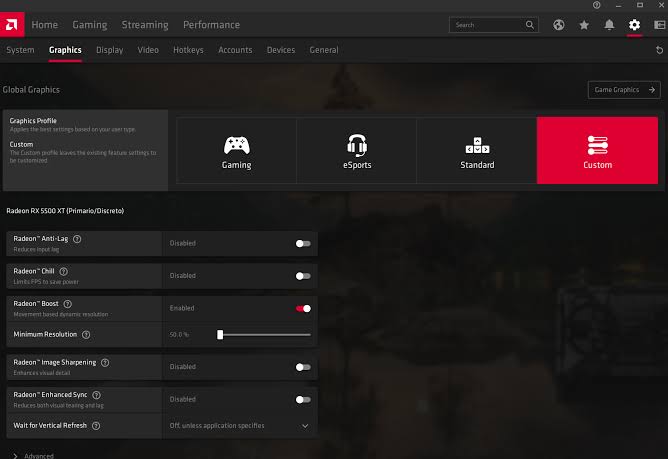Click the Game Graphics button

[x=624, y=90]
